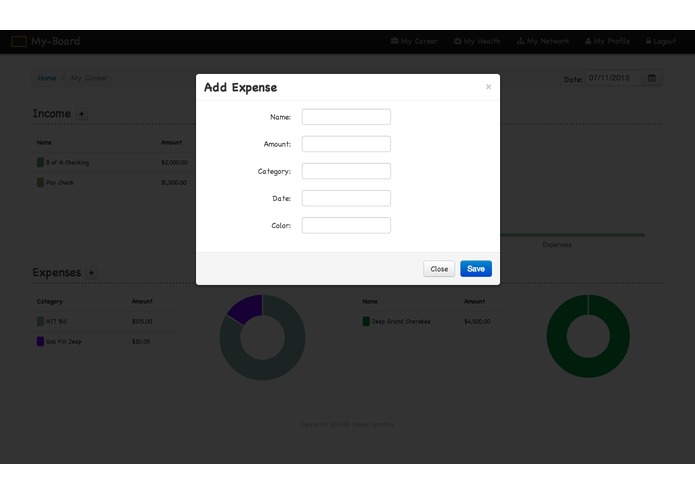Click the plus icon next to Expenses

91,273
